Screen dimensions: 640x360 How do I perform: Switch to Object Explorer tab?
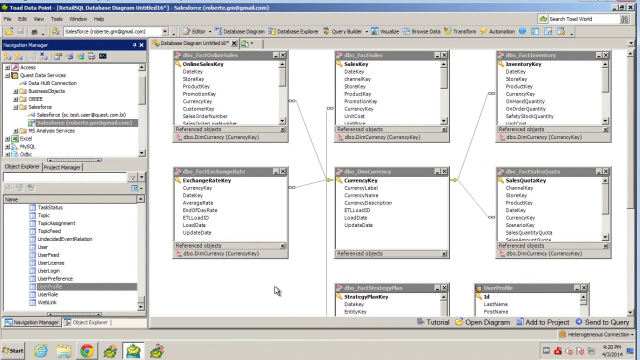pyautogui.click(x=22, y=167)
